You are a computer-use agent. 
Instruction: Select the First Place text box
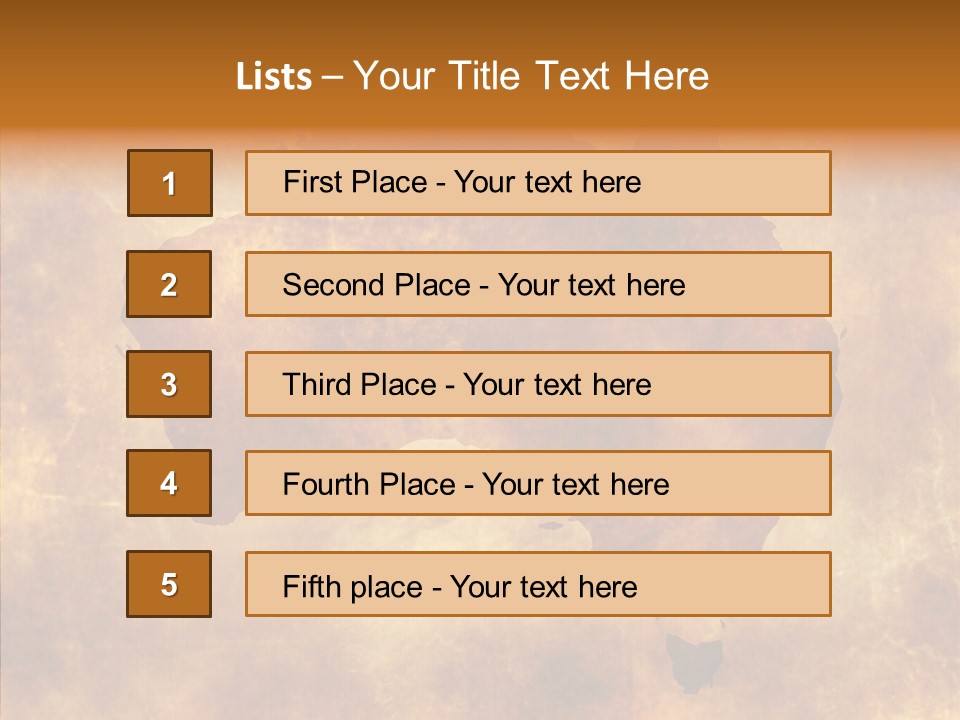[538, 183]
